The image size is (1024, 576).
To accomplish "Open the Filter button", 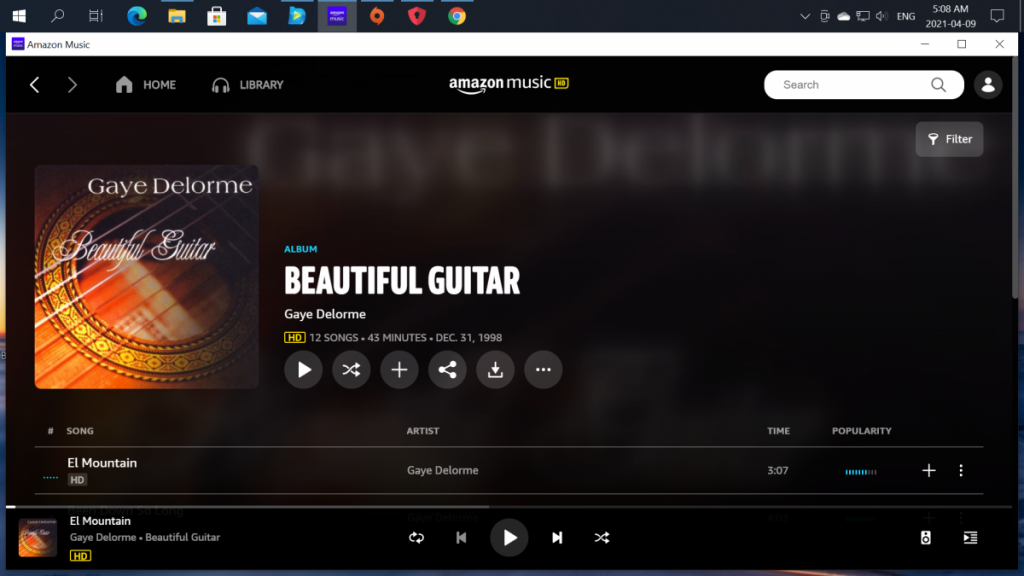I will coord(950,139).
